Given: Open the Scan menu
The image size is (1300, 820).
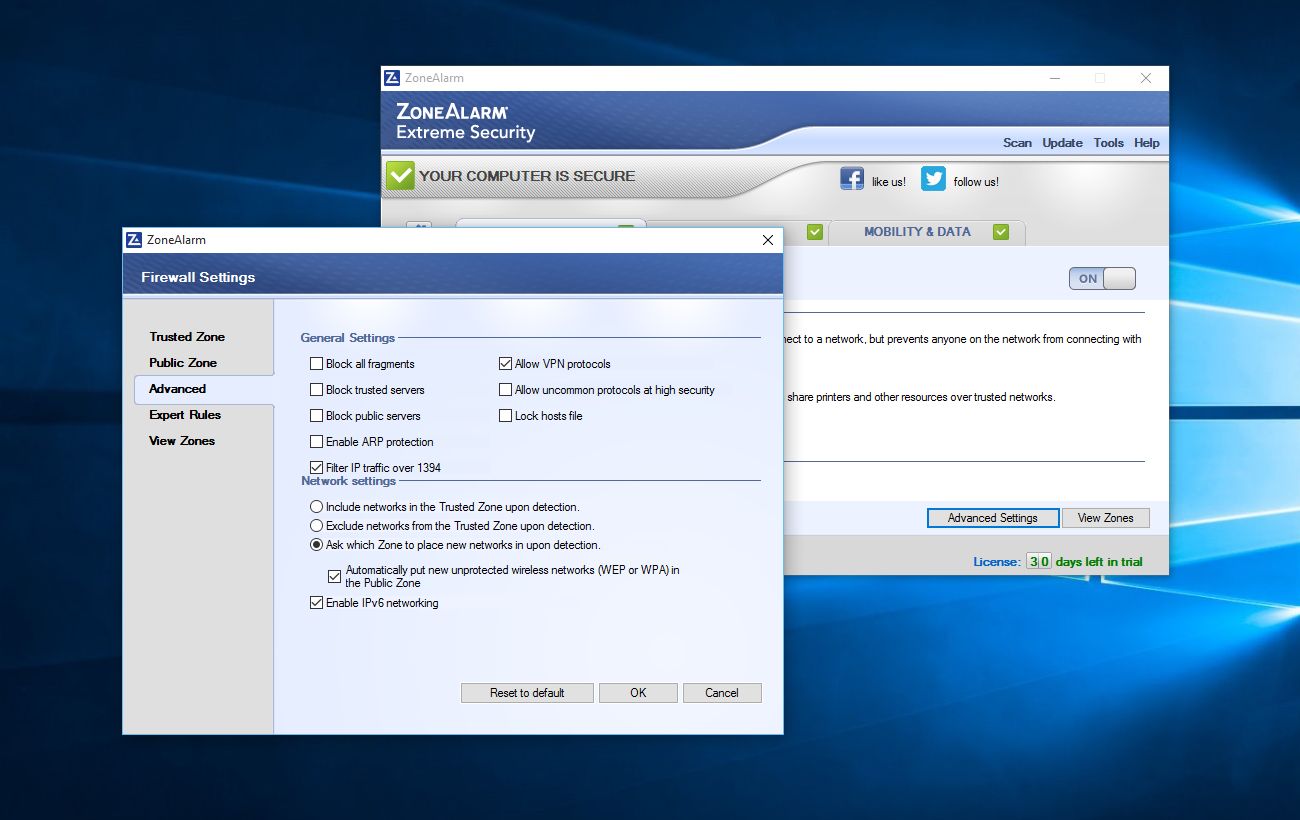Looking at the screenshot, I should click(1017, 143).
